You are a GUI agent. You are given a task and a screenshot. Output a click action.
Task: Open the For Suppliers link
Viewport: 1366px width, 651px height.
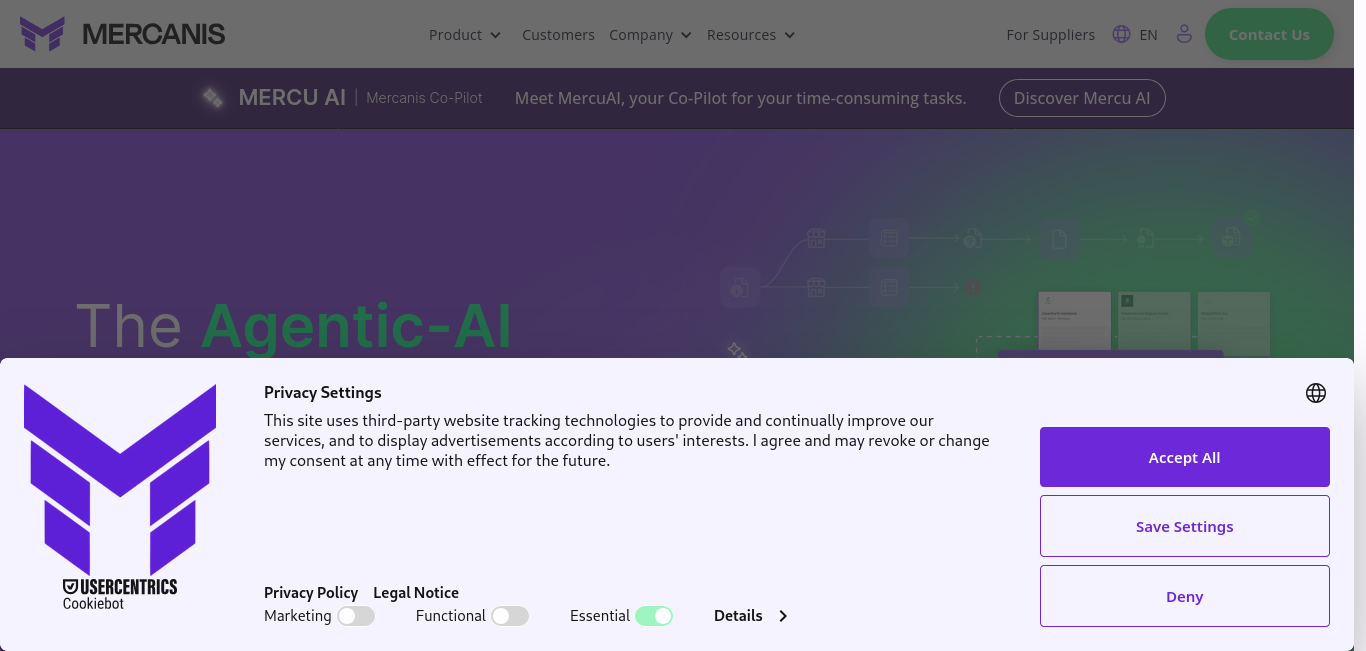pyautogui.click(x=1050, y=35)
